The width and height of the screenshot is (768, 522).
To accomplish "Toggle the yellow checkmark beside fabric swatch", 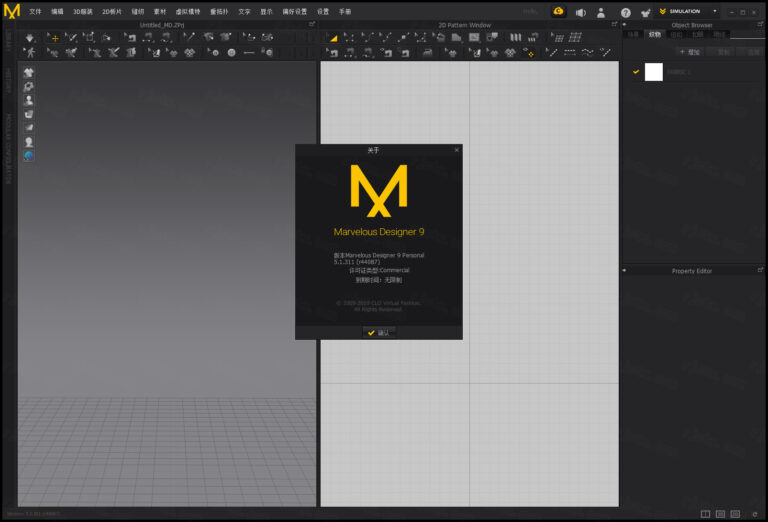I will point(636,71).
